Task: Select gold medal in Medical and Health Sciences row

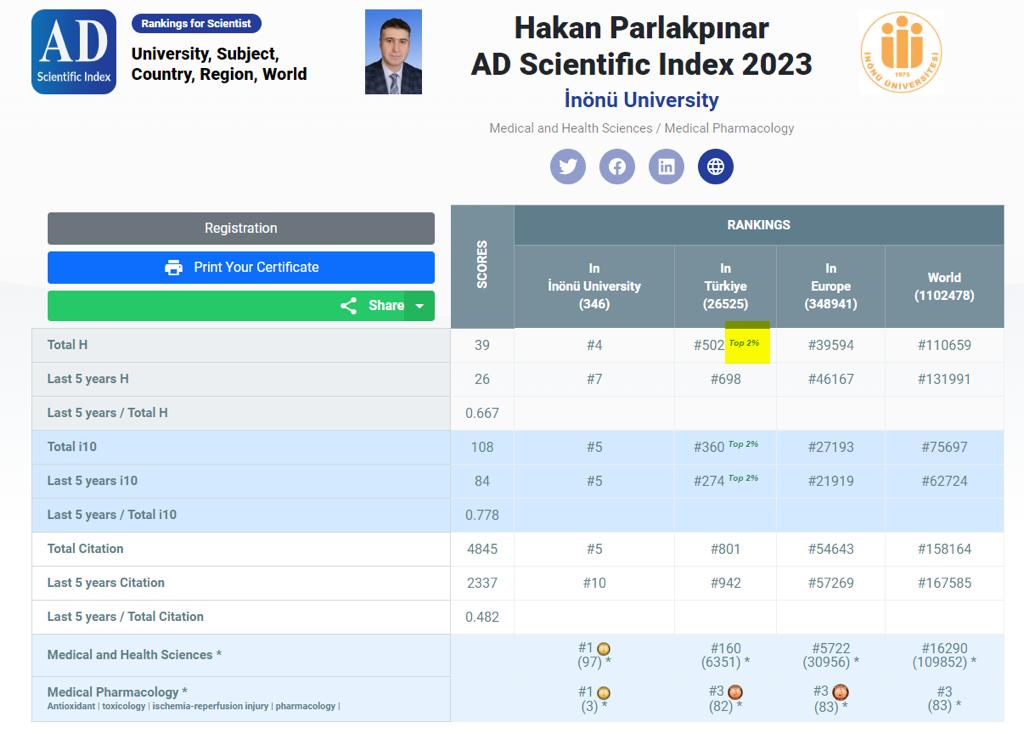Action: tap(604, 648)
